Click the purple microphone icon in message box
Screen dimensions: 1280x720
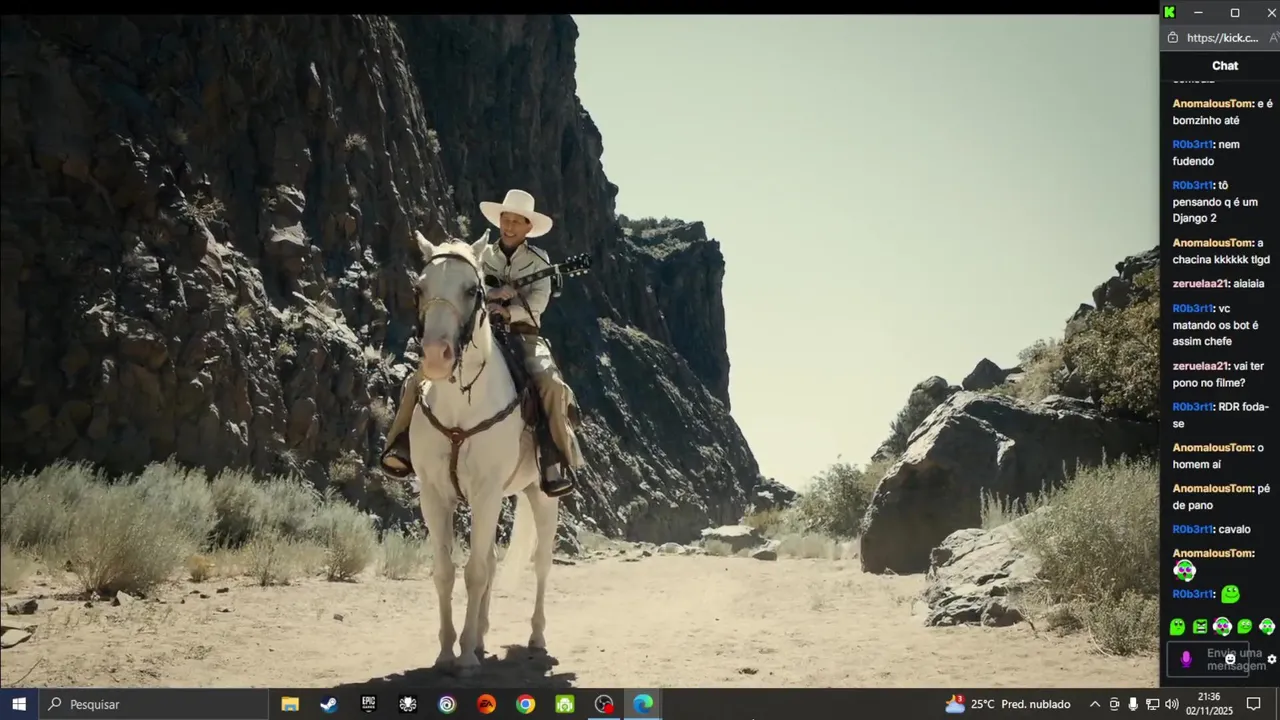[1186, 659]
